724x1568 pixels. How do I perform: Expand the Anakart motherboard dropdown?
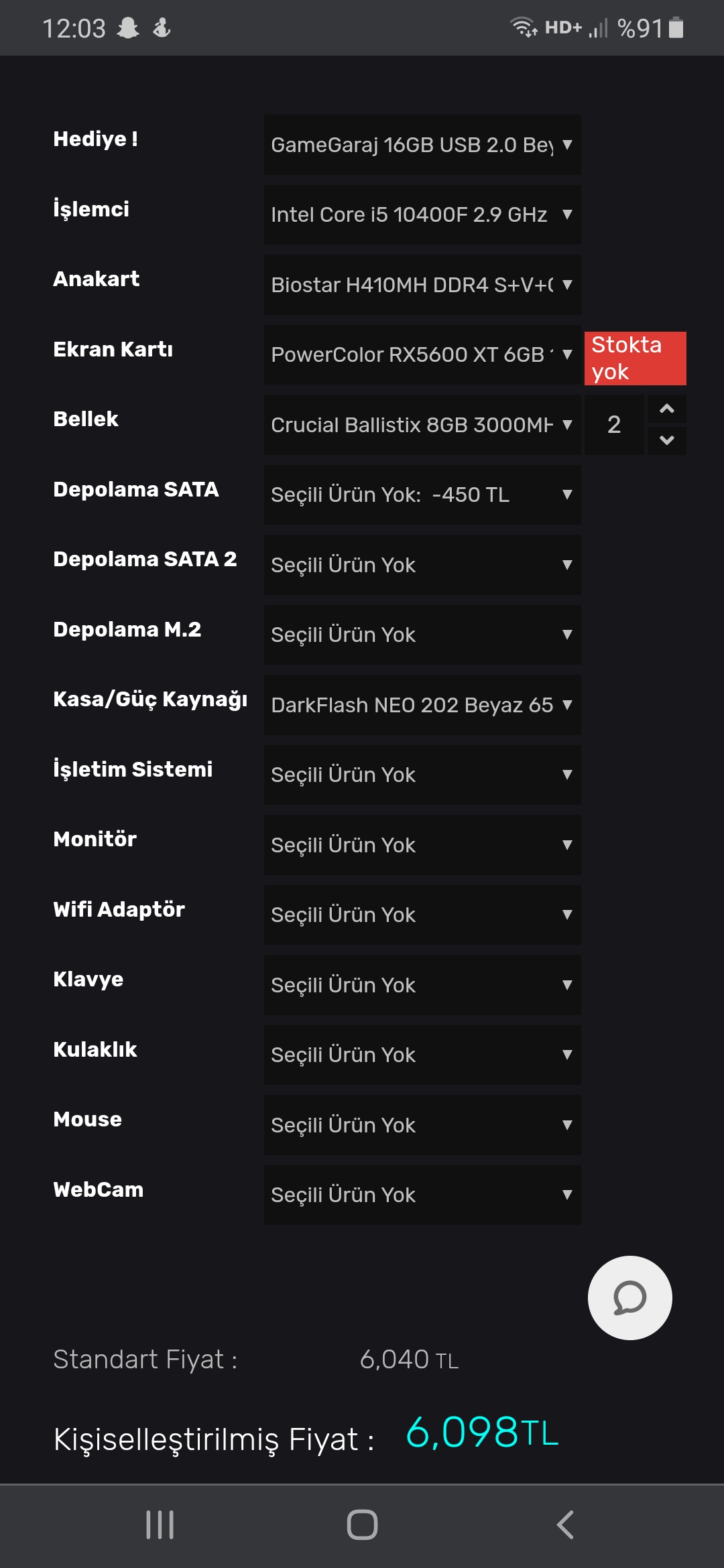coord(422,285)
